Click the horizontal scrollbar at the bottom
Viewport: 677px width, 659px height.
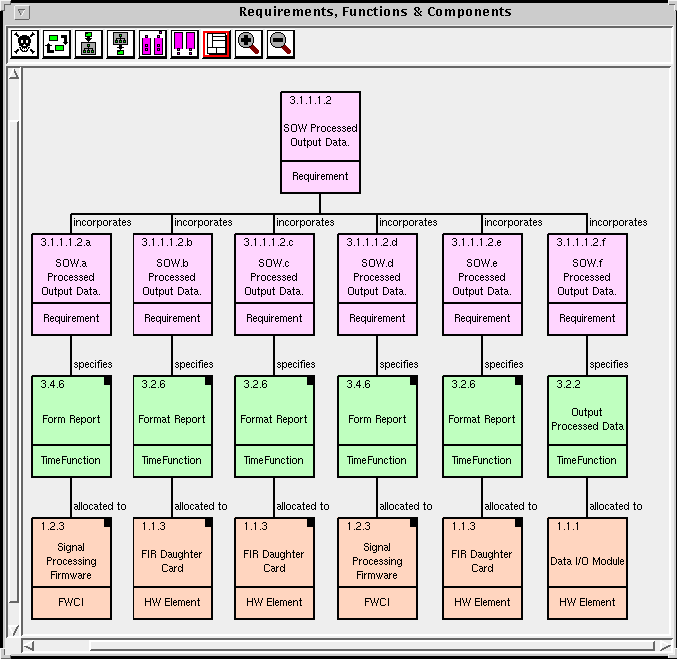point(340,643)
